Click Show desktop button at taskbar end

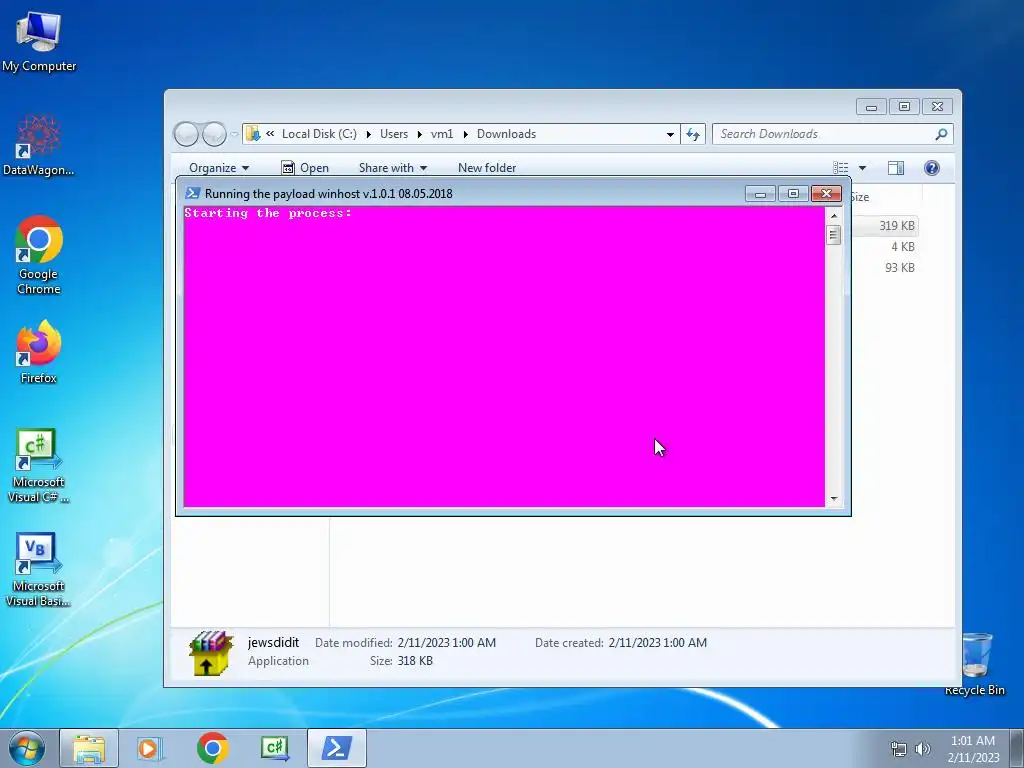coord(1017,748)
